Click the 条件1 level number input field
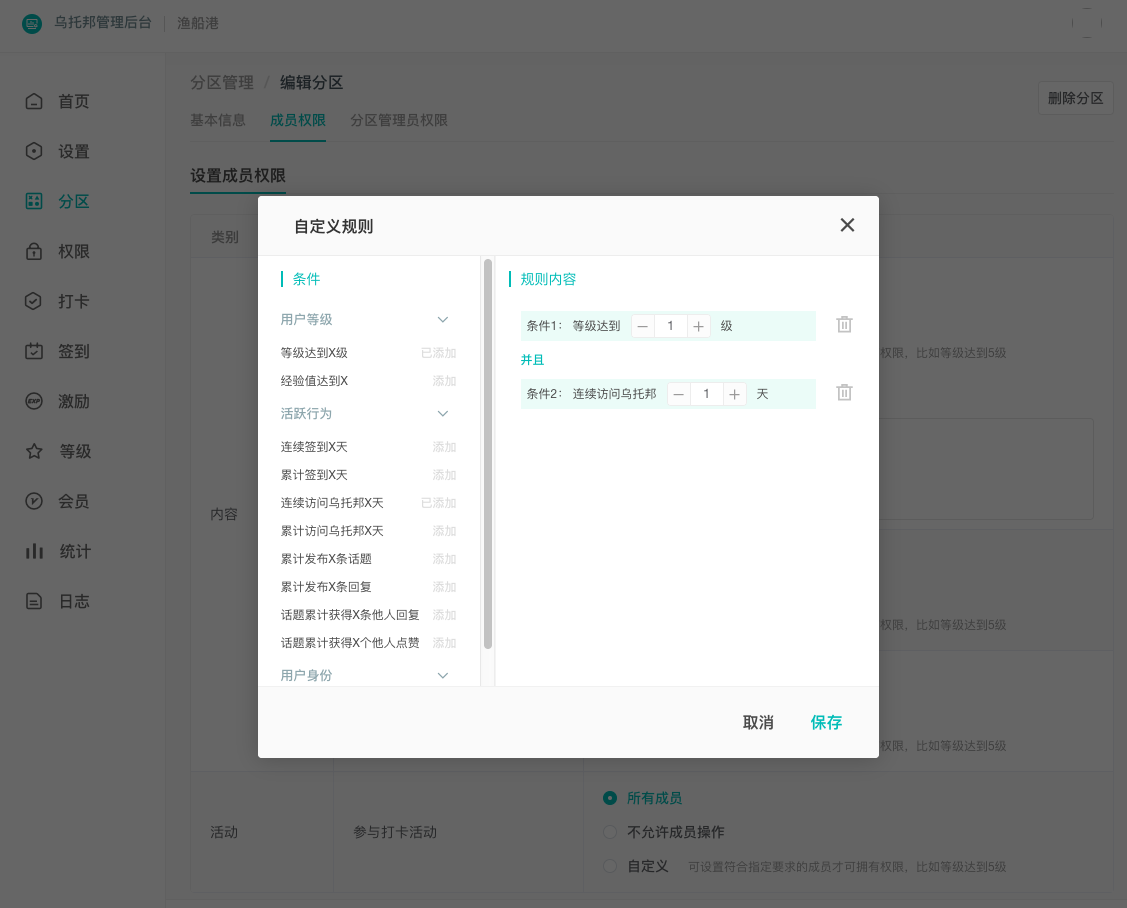 tap(671, 326)
